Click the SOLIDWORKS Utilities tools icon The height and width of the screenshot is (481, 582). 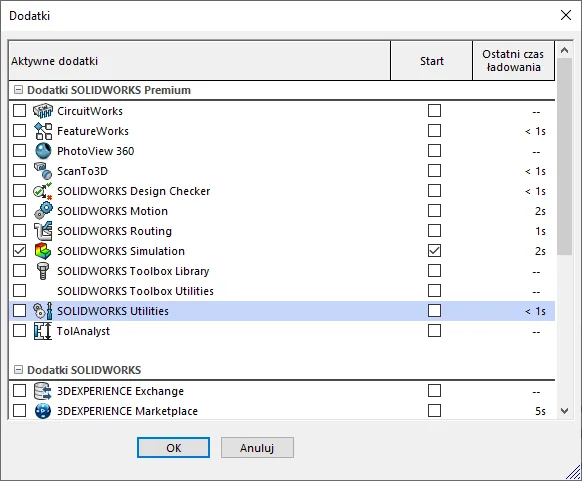[43, 311]
